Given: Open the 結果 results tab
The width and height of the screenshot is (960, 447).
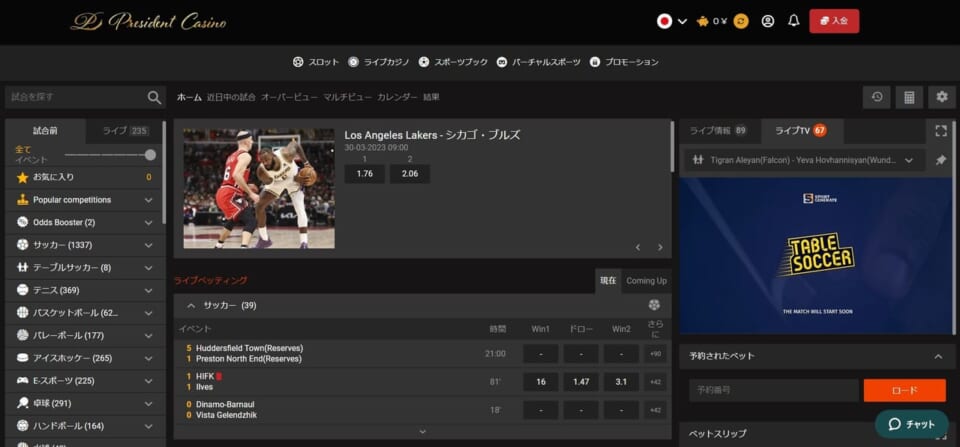Looking at the screenshot, I should 431,97.
